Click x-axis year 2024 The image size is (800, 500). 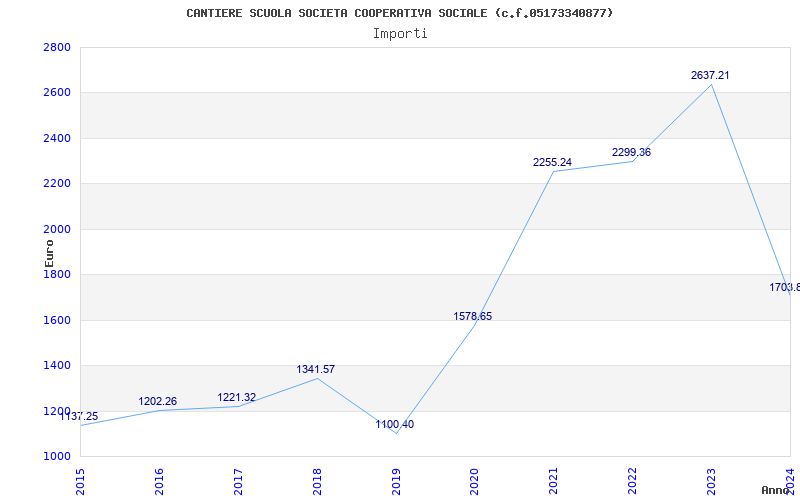tap(790, 482)
